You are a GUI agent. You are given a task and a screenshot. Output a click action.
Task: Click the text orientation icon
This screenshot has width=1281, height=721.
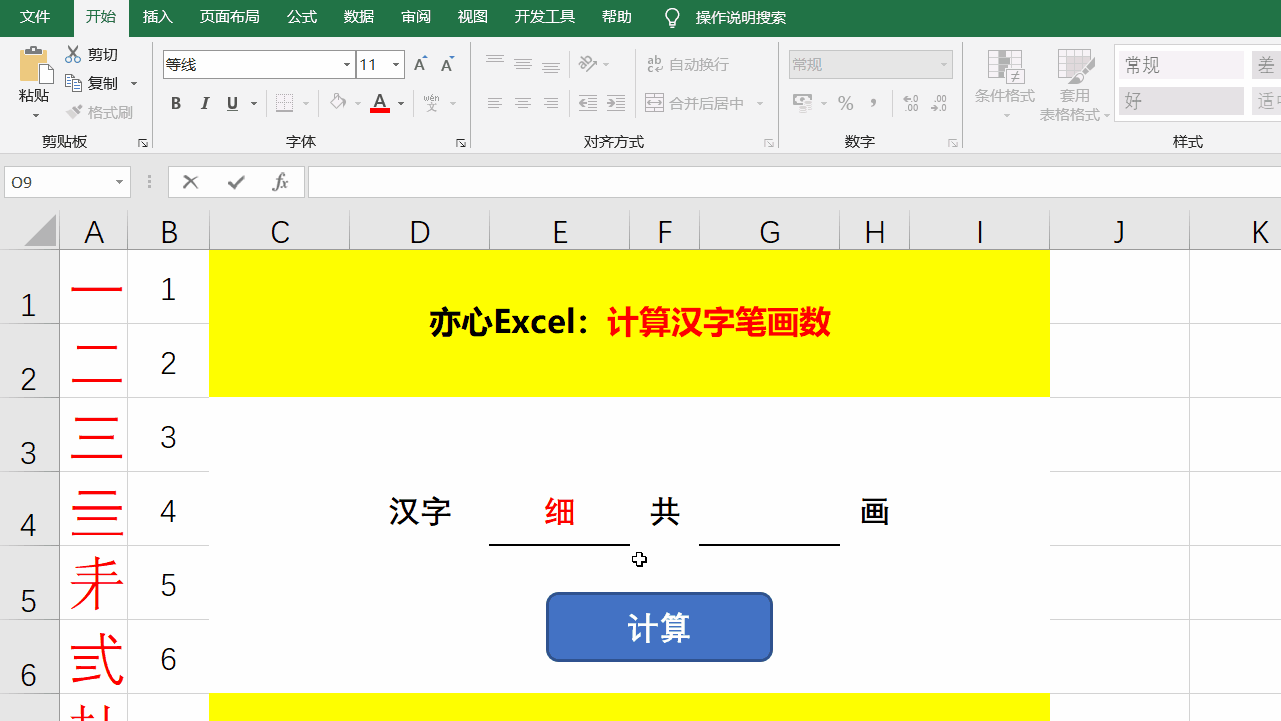[587, 64]
